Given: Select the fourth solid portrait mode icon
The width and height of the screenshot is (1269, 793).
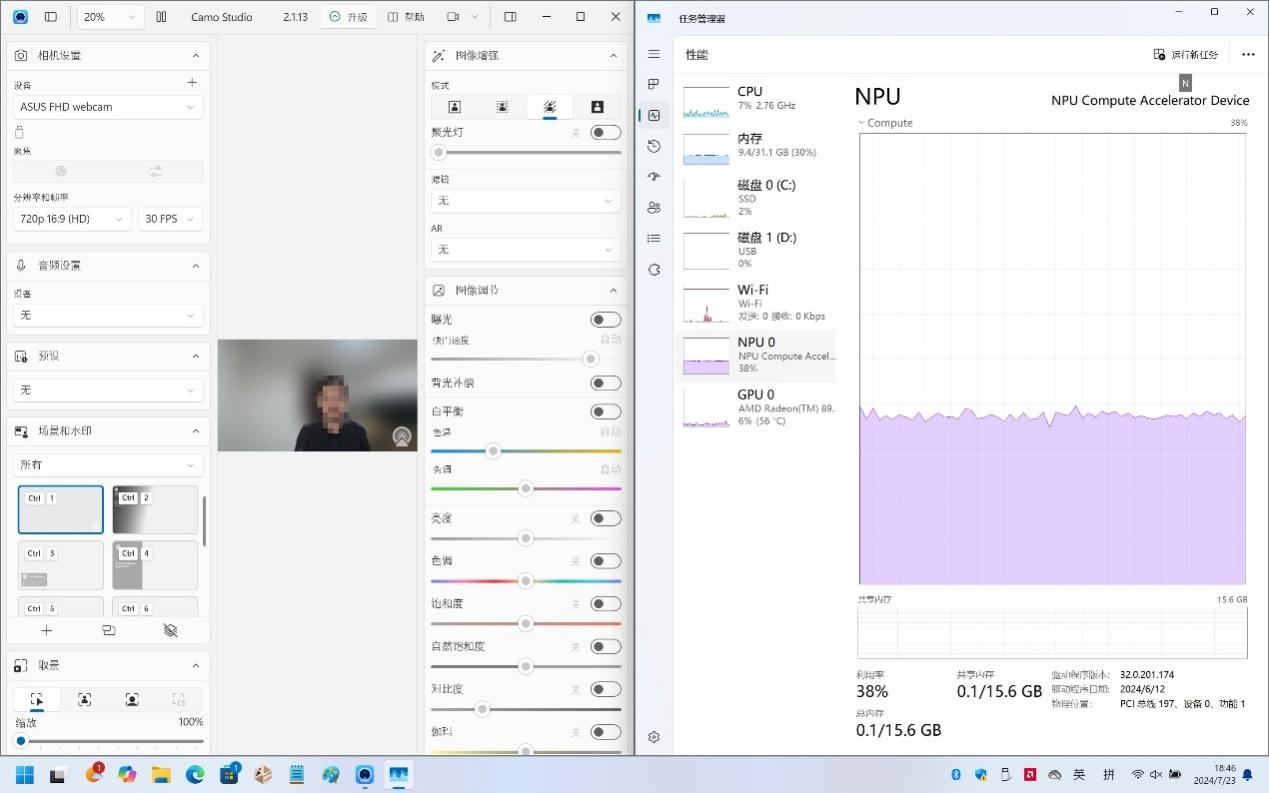Looking at the screenshot, I should pyautogui.click(x=597, y=107).
